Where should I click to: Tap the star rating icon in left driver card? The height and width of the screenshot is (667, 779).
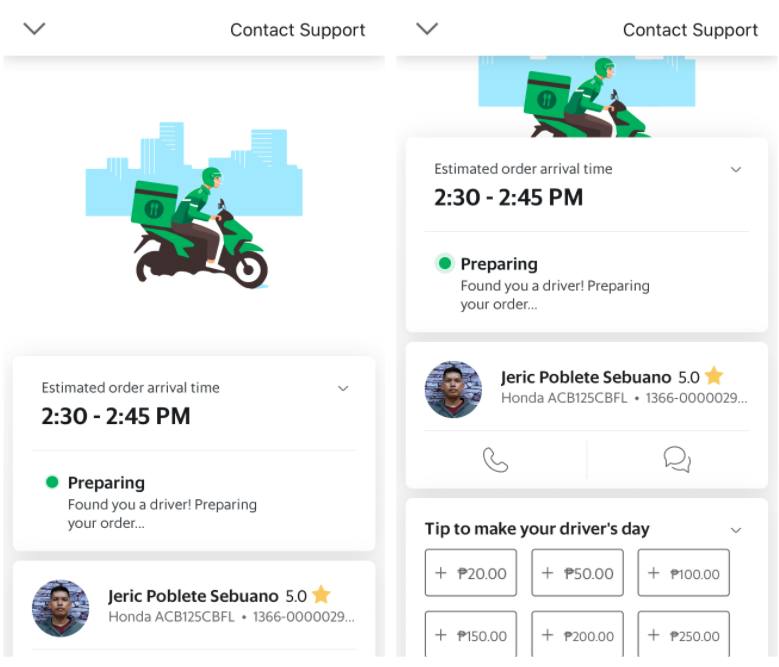pyautogui.click(x=321, y=595)
